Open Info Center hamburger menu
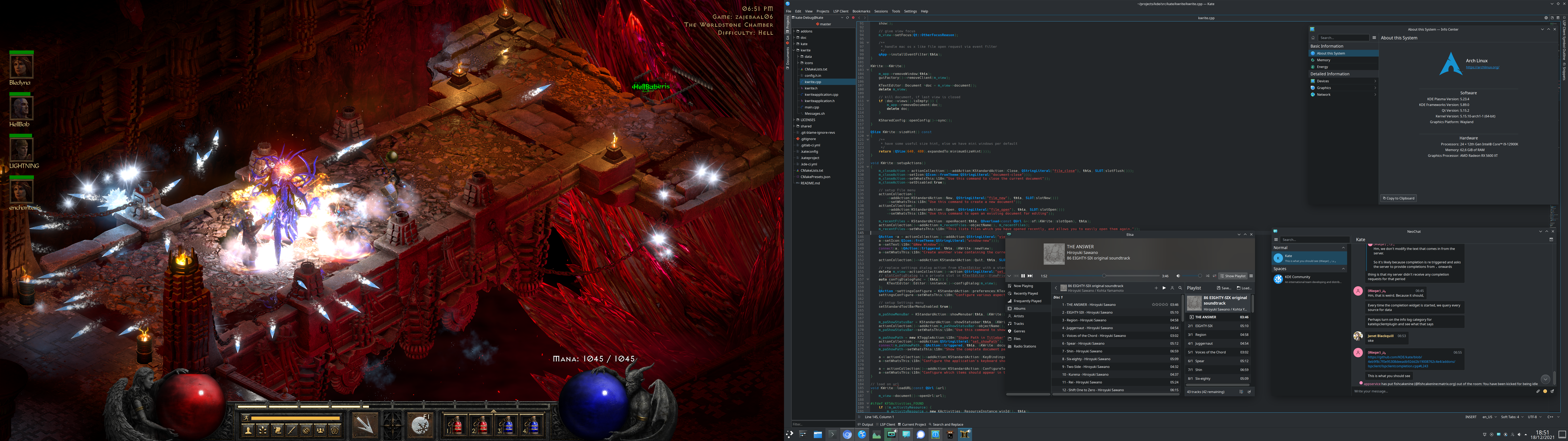 1374,38
